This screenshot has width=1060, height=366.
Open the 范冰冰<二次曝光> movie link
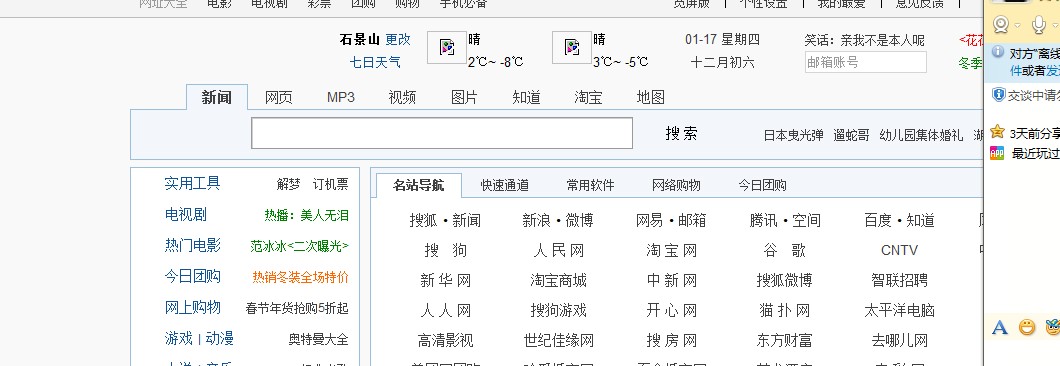(x=299, y=247)
